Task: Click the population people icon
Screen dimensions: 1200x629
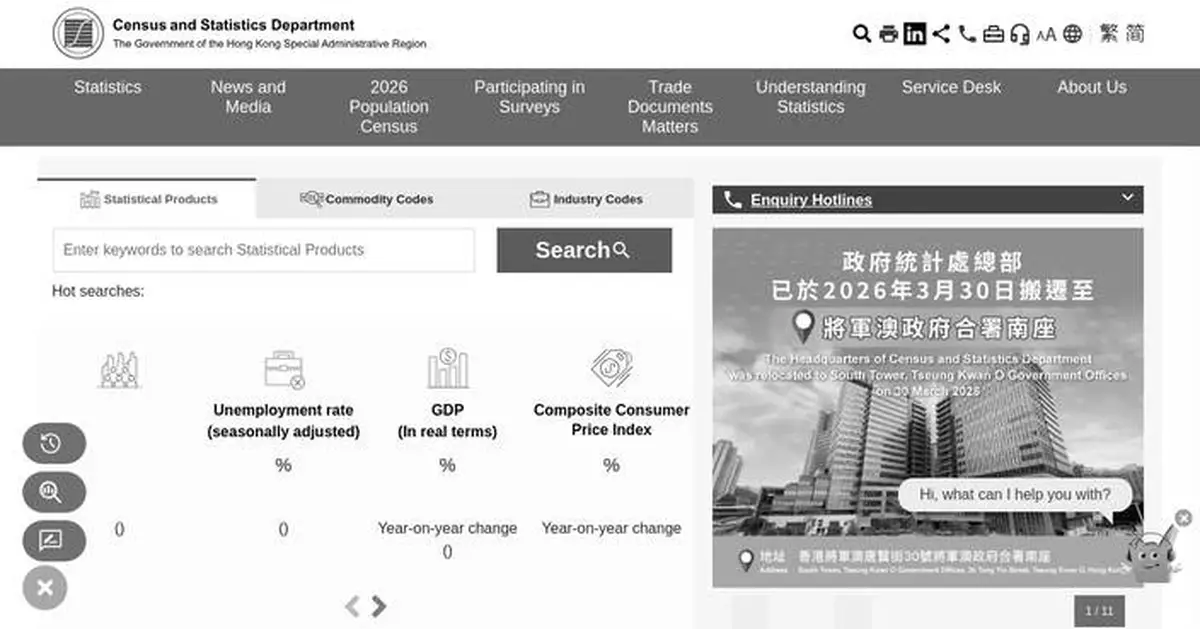Action: pos(120,370)
